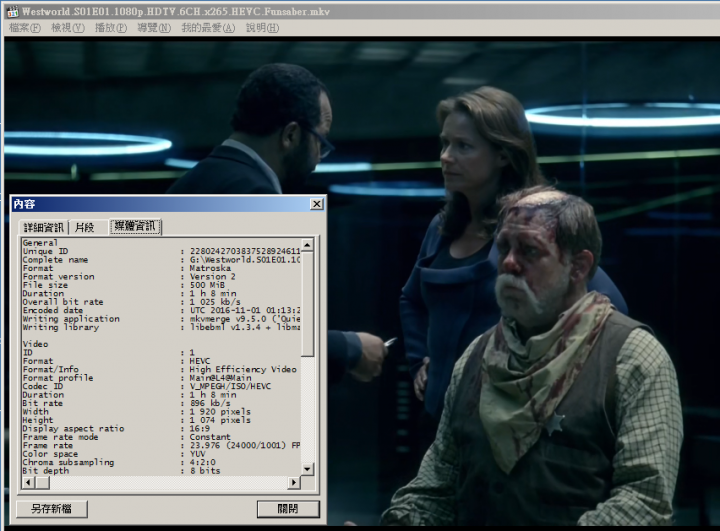Screen dimensions: 720x531
Task: Click the '16:9' aspect ratio value
Action: pos(200,429)
